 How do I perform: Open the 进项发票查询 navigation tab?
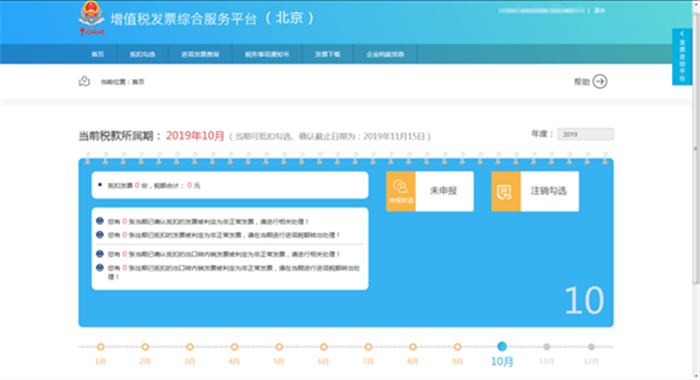pos(200,54)
